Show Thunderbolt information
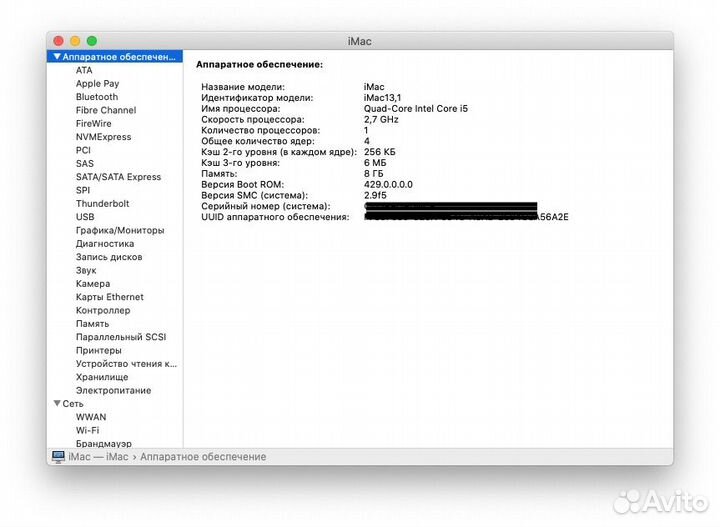This screenshot has width=720, height=527. tap(102, 203)
